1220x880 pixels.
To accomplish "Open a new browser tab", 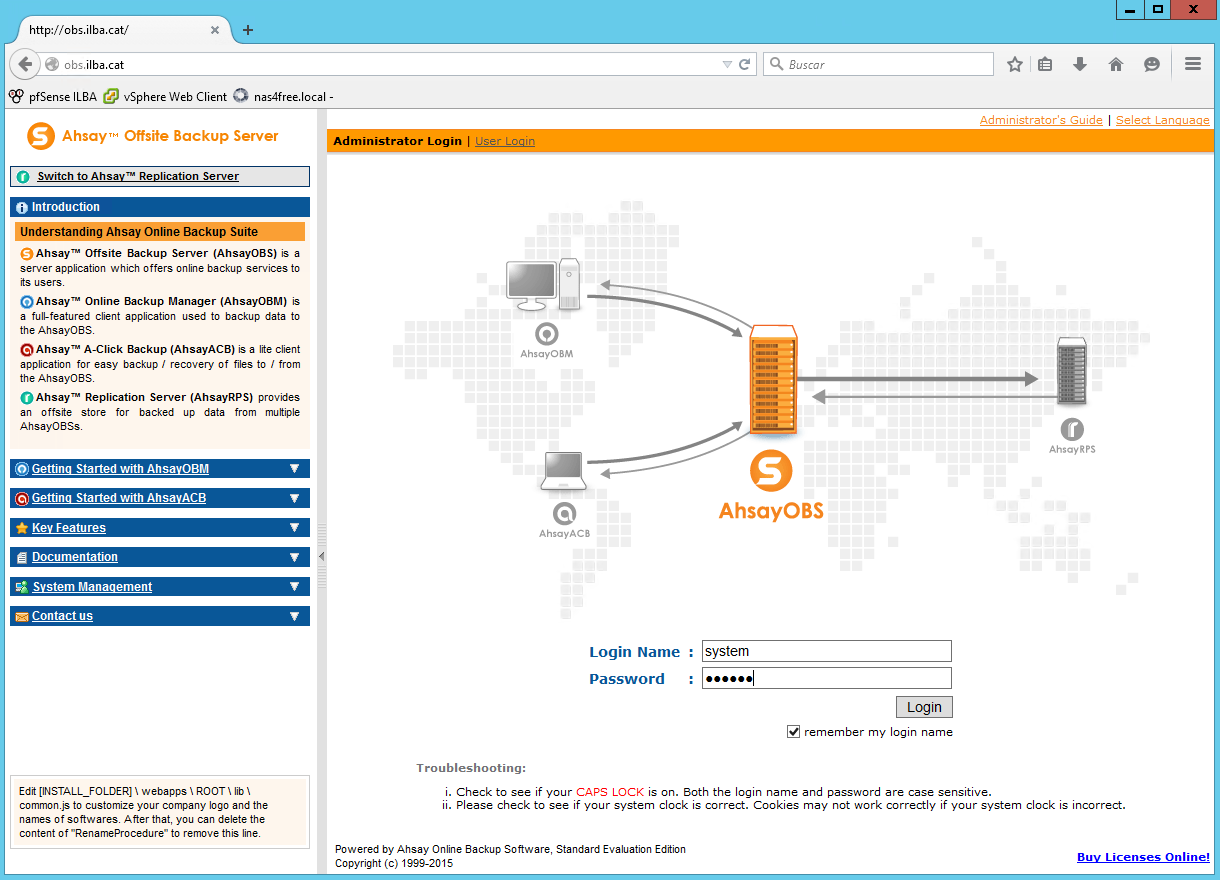I will (x=248, y=30).
